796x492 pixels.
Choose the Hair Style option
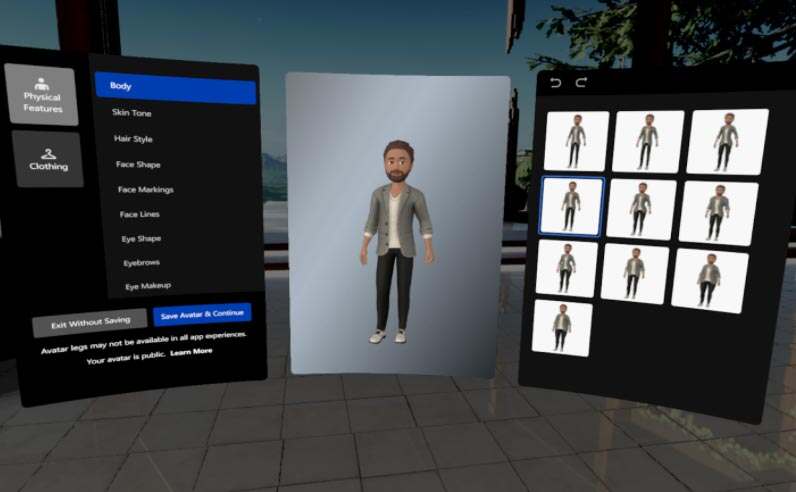pos(133,139)
